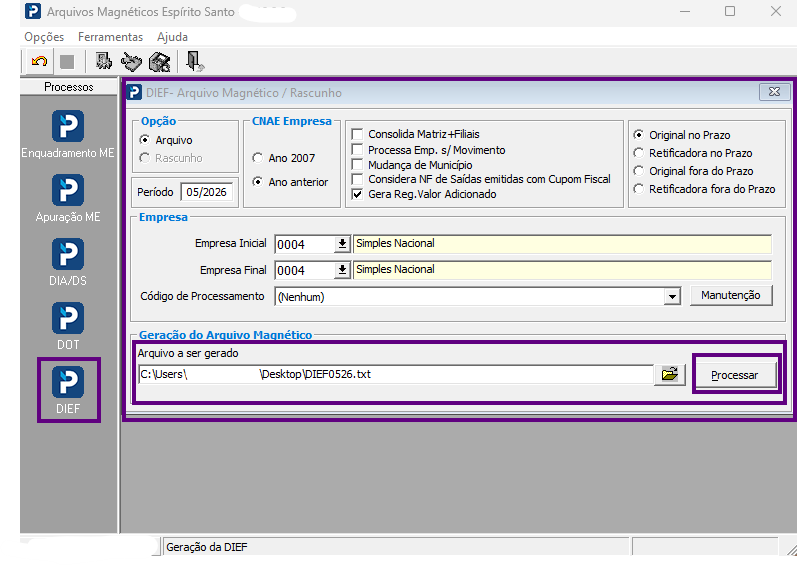The image size is (798, 565).
Task: Open Empresa Inicial lookup arrow
Action: (343, 244)
